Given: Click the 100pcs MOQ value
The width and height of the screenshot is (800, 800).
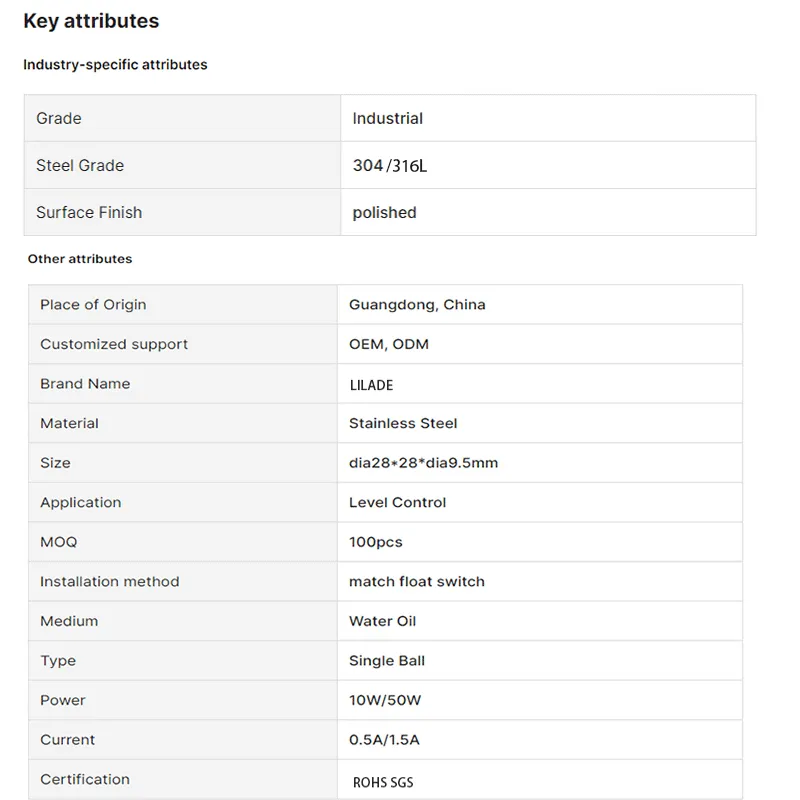Looking at the screenshot, I should click(x=376, y=542).
